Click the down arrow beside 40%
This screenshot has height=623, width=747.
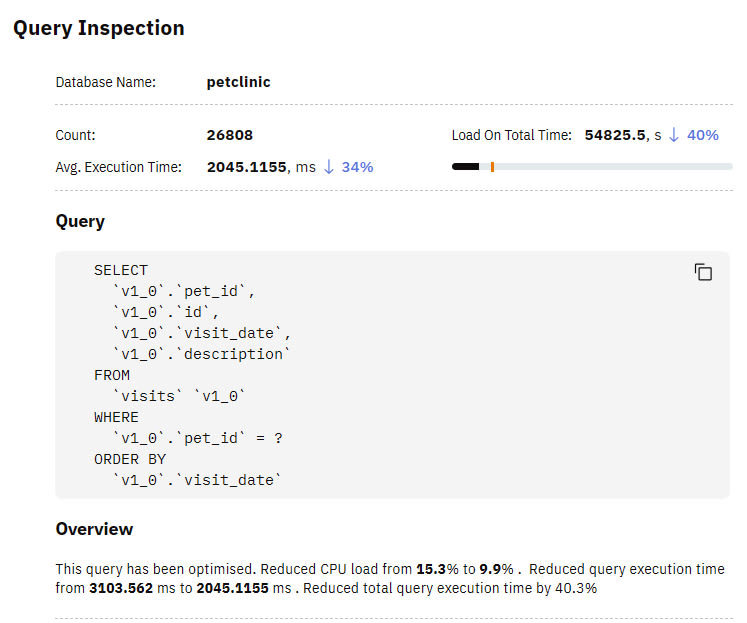pos(673,135)
